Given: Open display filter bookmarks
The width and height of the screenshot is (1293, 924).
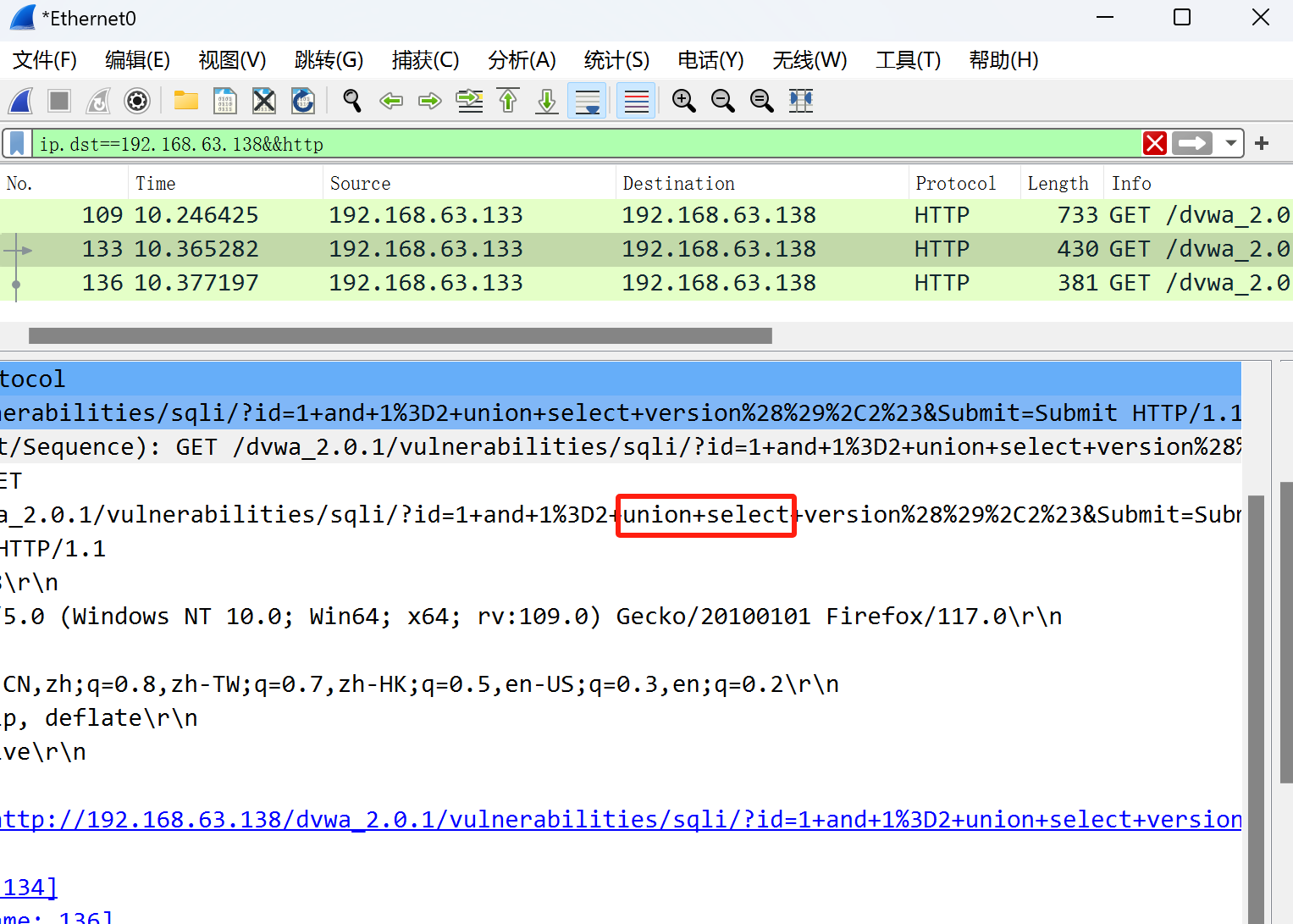Looking at the screenshot, I should [x=17, y=143].
